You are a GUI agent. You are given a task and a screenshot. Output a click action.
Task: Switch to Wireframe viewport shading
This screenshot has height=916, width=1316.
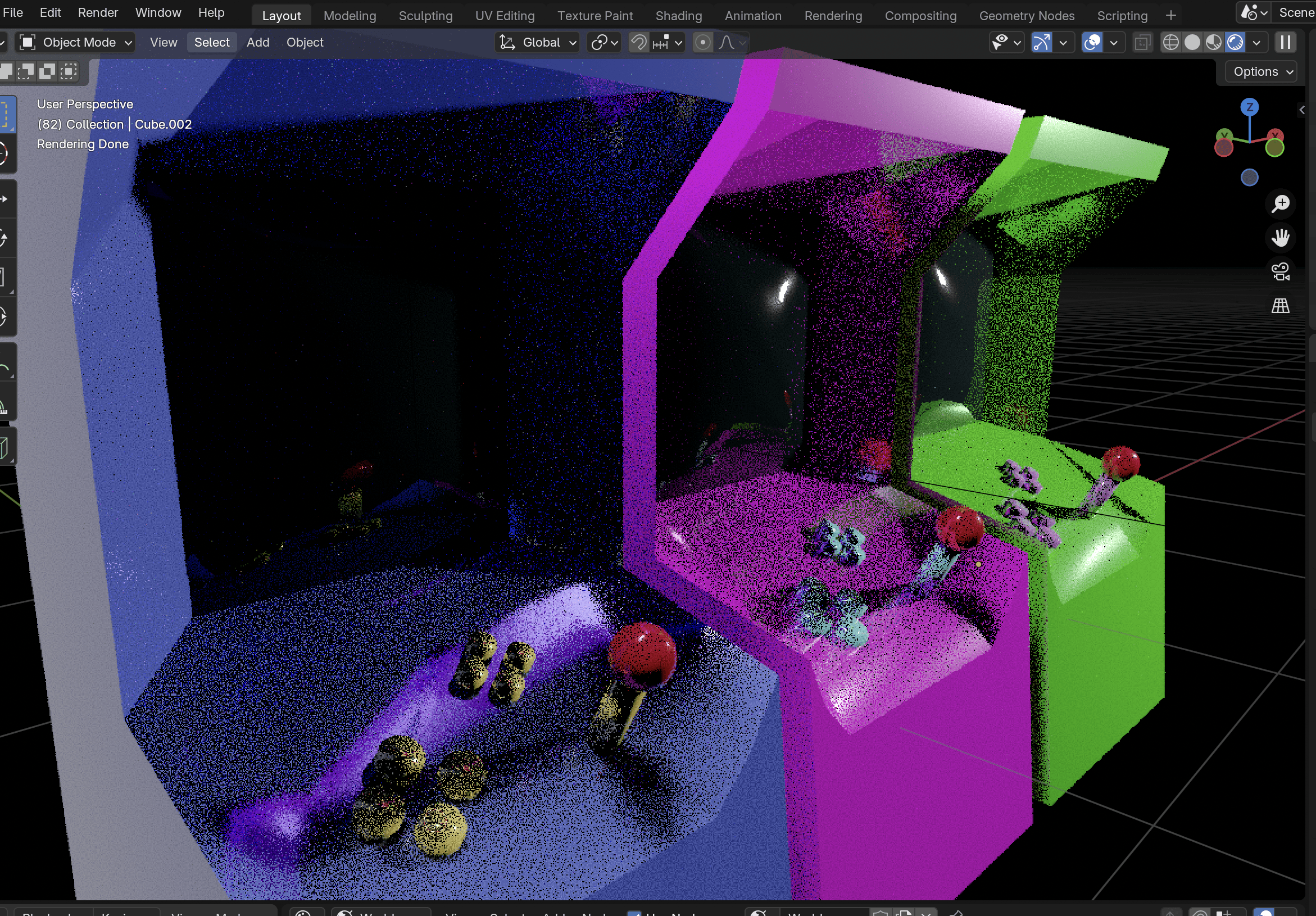click(1170, 42)
